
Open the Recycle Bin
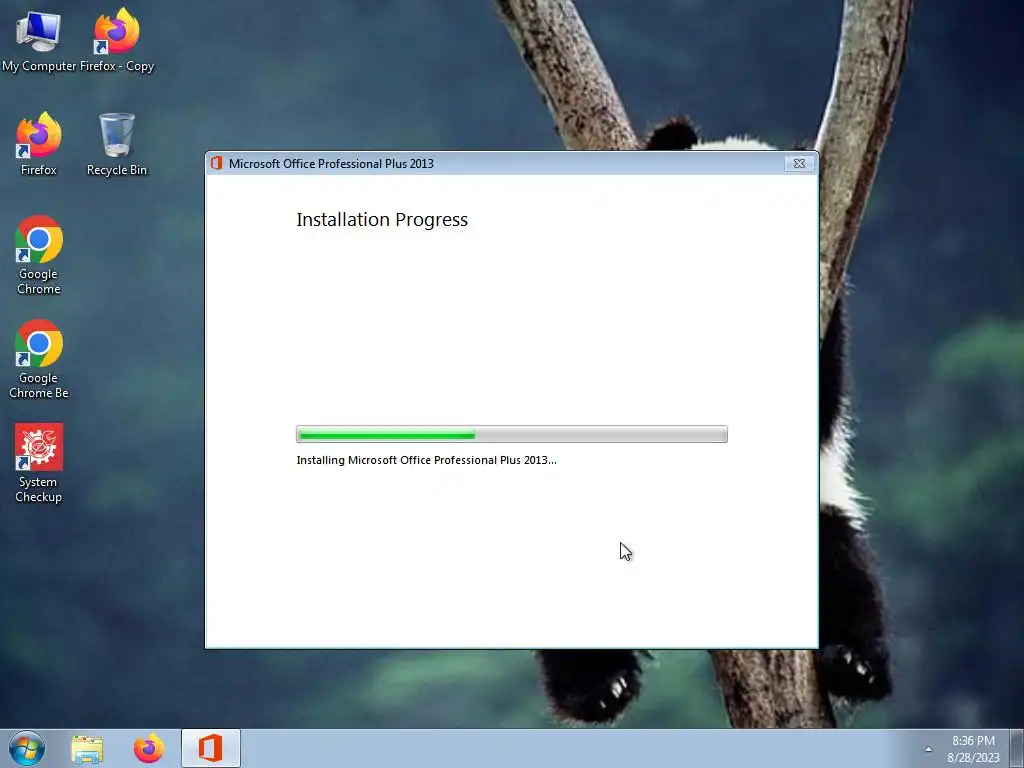pos(117,144)
